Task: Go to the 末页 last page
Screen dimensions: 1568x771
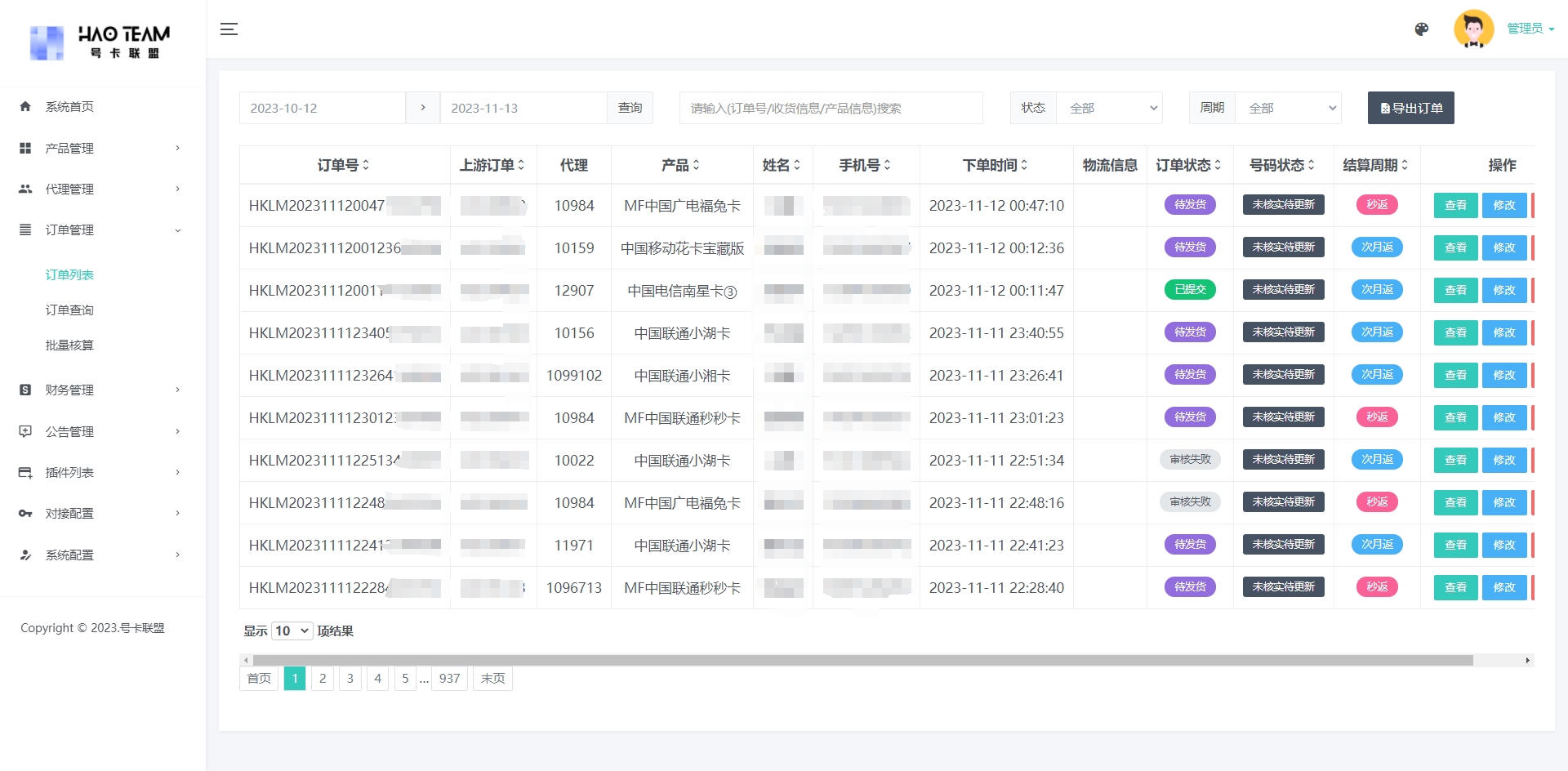Action: [x=492, y=679]
